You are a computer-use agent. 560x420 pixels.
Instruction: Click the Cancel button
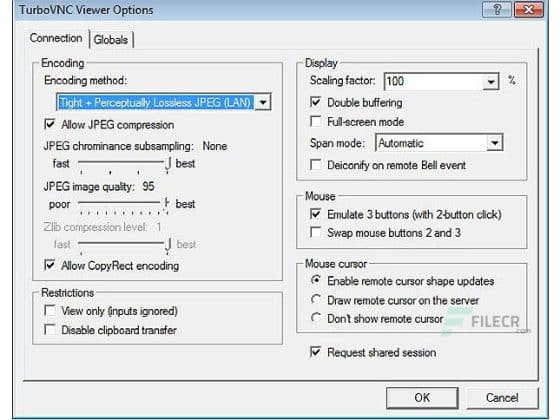(502, 398)
